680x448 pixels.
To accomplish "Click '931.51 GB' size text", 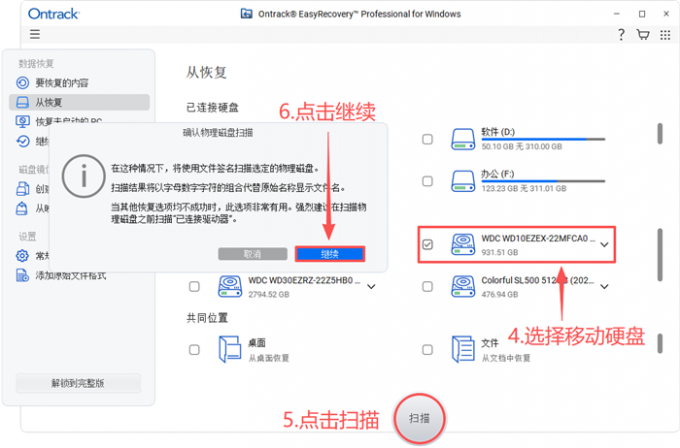I will point(500,252).
